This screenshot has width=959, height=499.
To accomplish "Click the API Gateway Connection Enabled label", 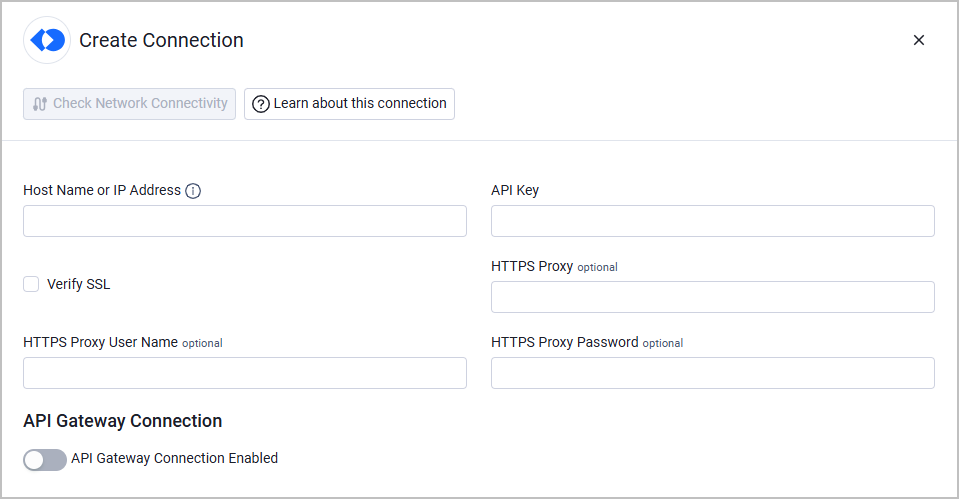I will [x=174, y=458].
